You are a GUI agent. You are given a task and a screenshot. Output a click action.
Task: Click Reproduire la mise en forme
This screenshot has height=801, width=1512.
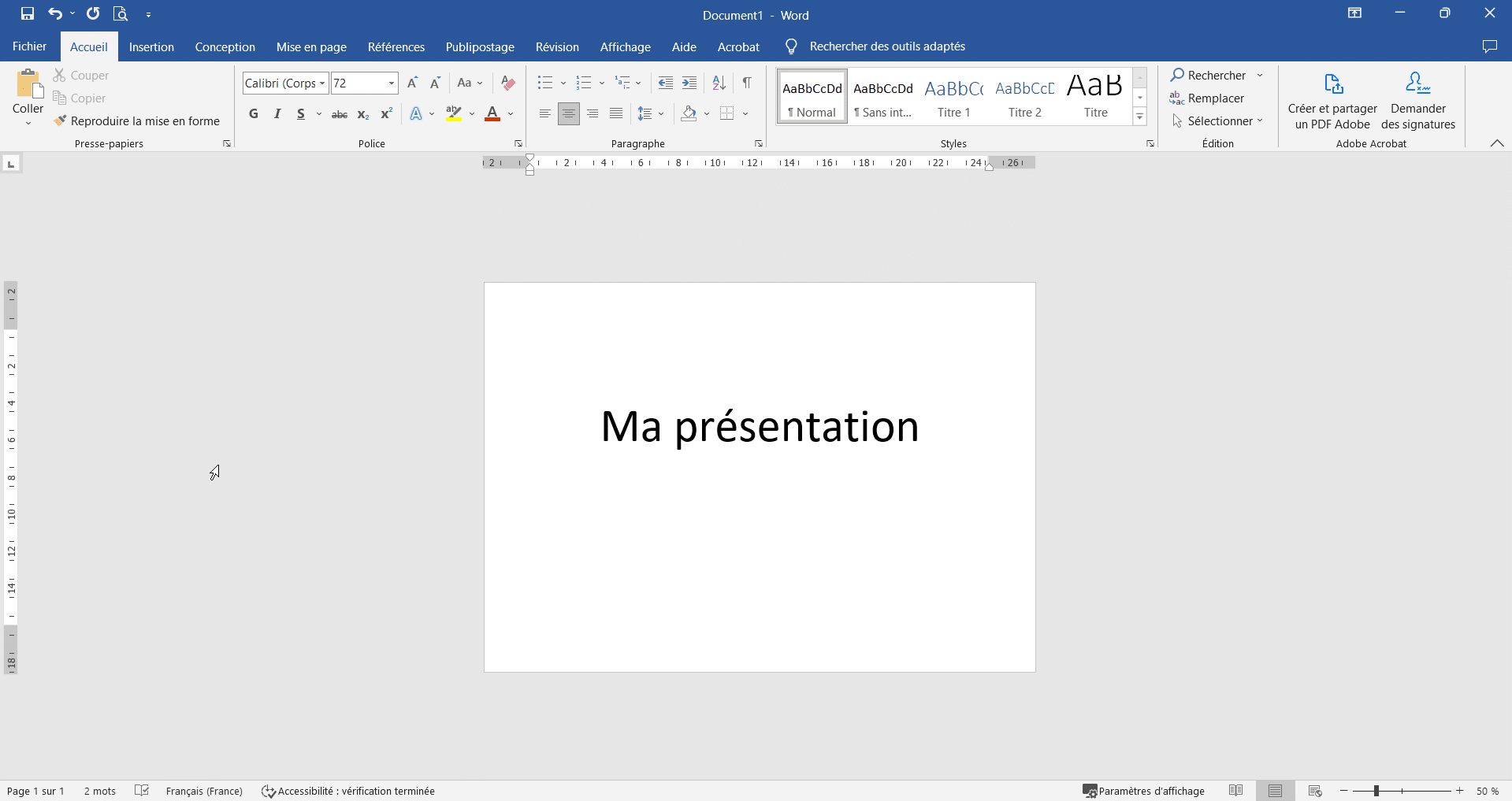[136, 121]
